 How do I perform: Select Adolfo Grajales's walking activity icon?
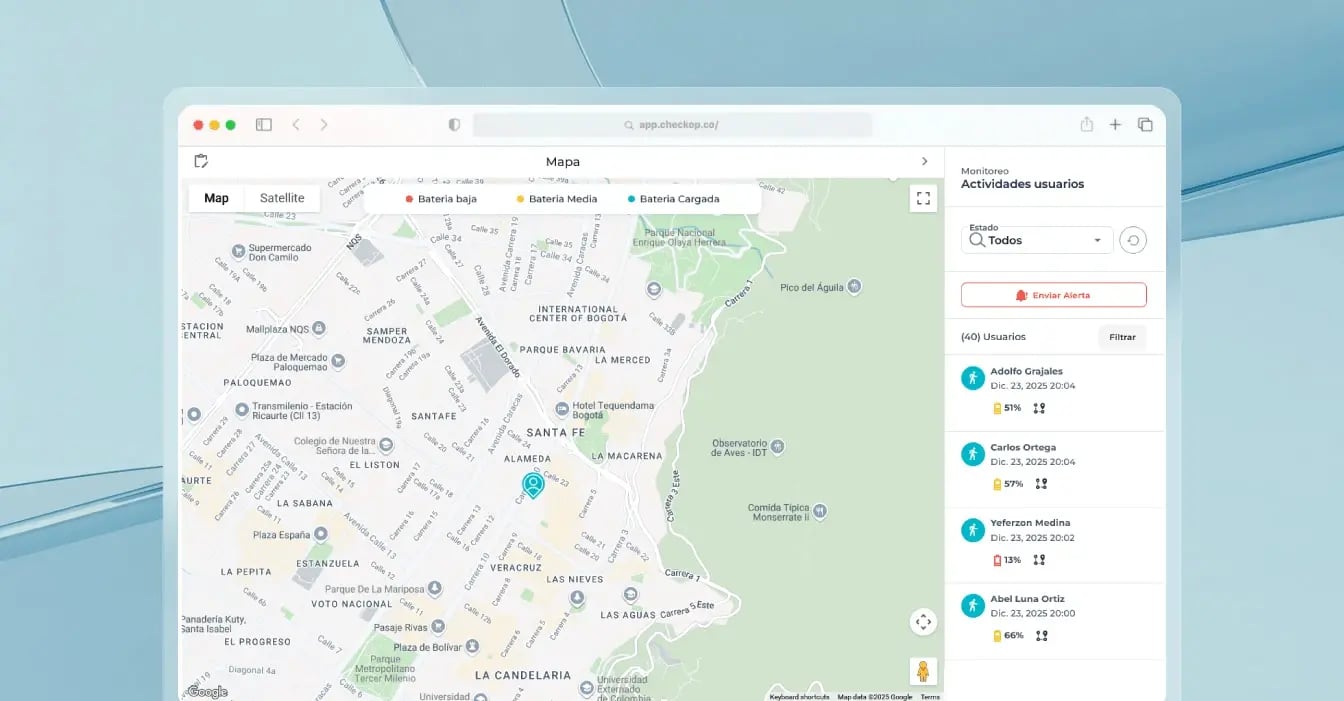pyautogui.click(x=971, y=377)
